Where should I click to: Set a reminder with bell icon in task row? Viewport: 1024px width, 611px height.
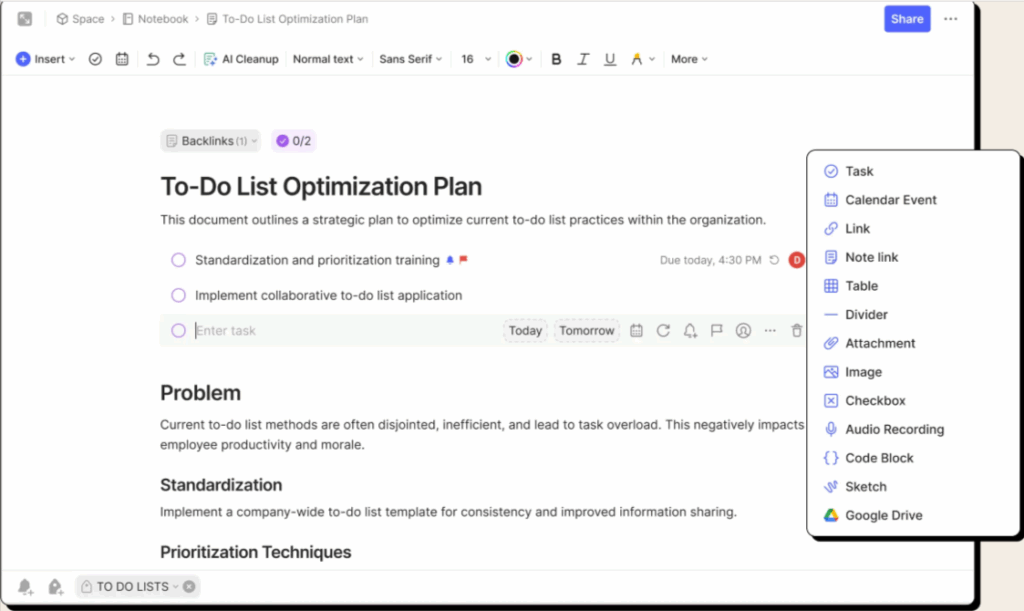coord(690,331)
